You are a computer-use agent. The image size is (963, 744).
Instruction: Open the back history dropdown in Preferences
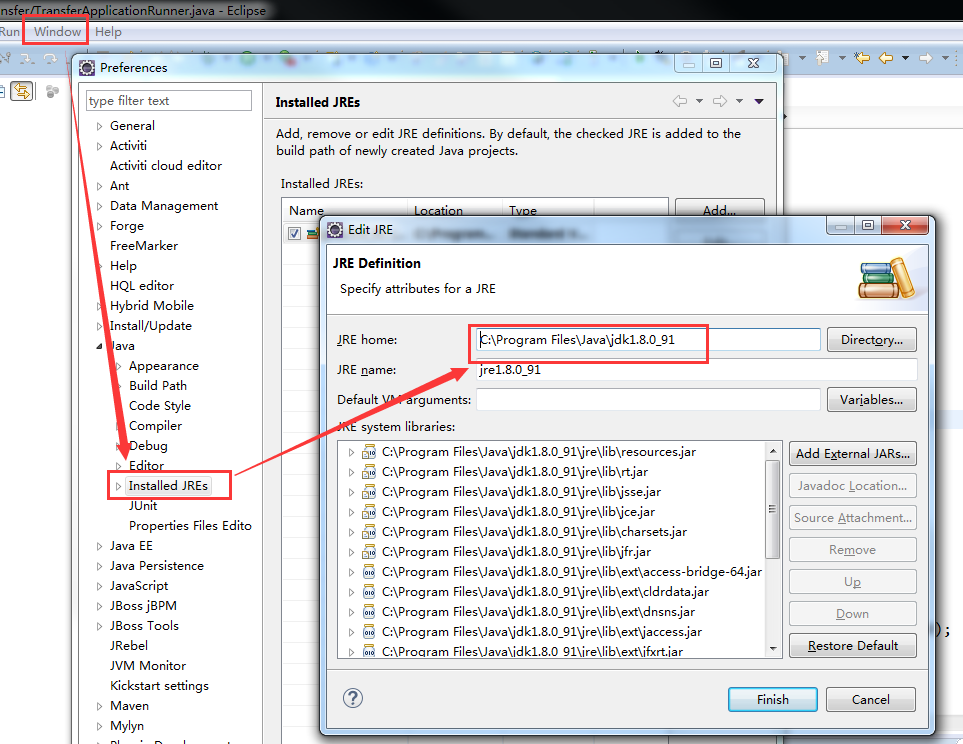click(x=699, y=101)
